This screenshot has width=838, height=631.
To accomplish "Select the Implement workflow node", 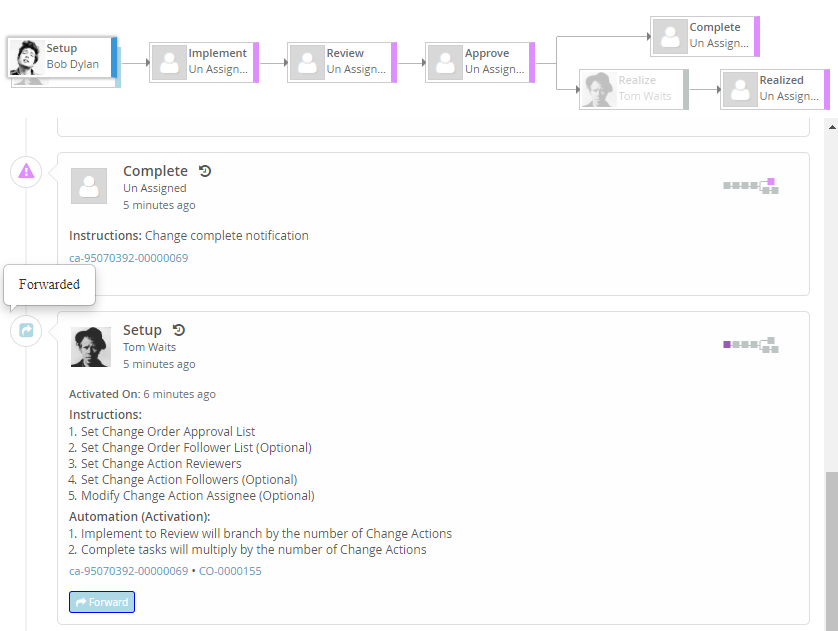I will pos(204,62).
